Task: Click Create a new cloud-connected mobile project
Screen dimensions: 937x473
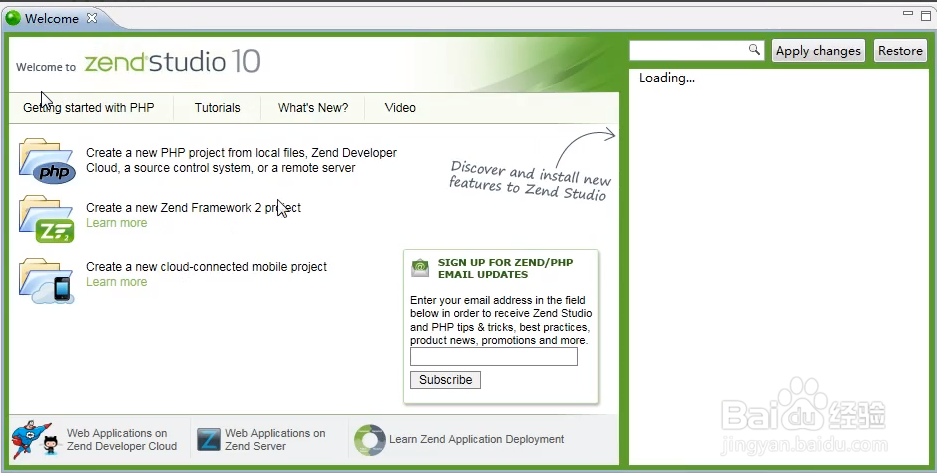Action: (x=206, y=267)
